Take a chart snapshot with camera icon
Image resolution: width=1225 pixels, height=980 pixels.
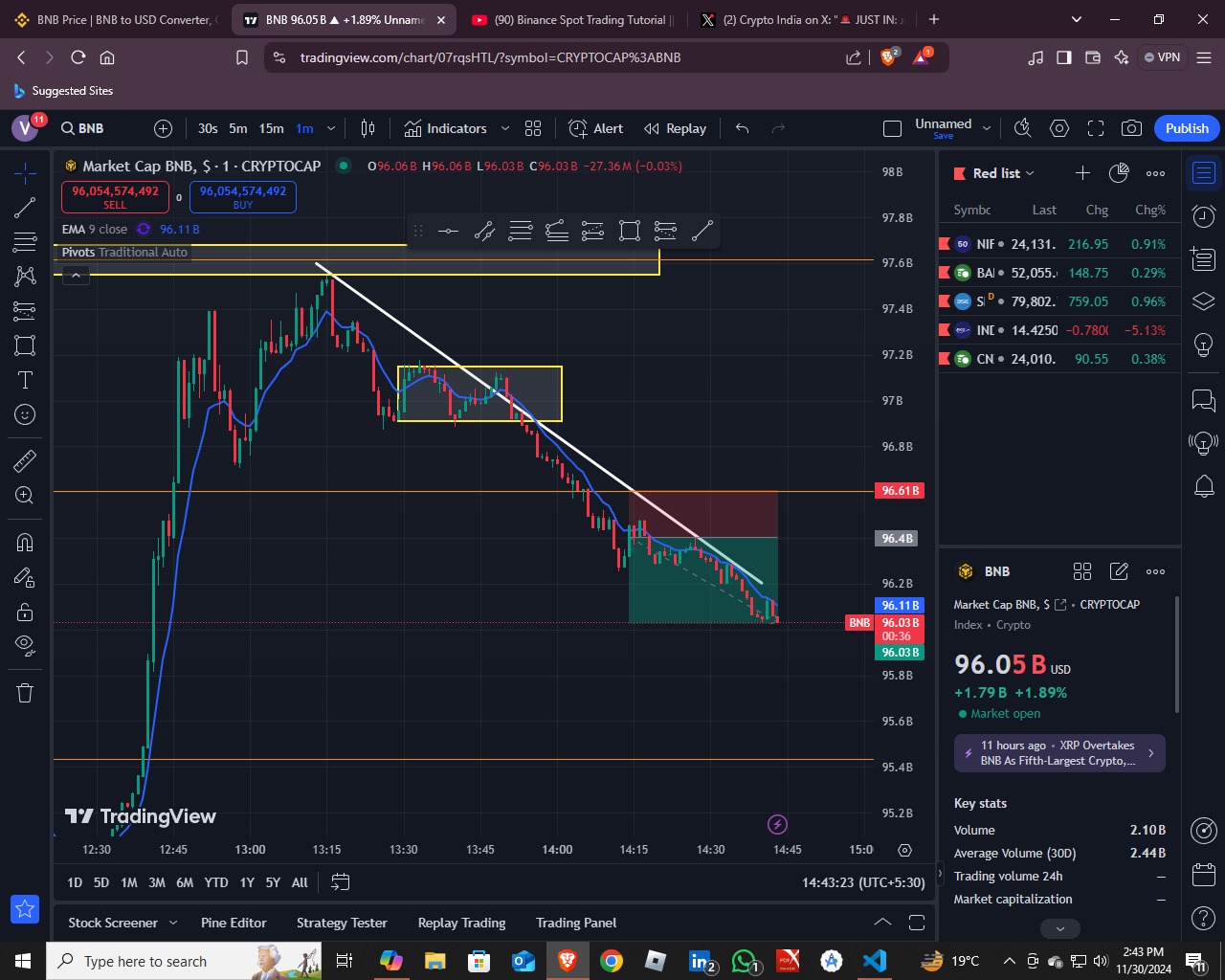[1131, 128]
